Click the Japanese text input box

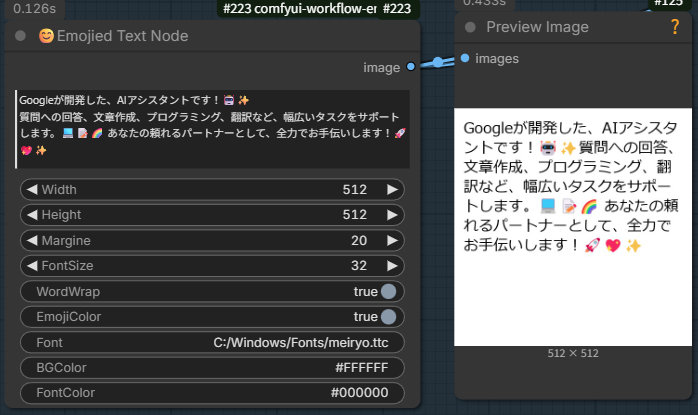212,129
